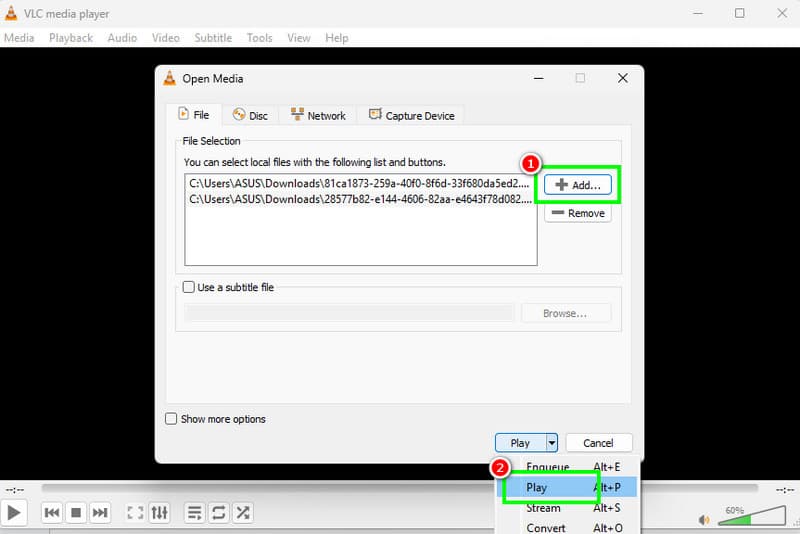This screenshot has width=800, height=534.
Task: Toggle random shuffle playback
Action: (243, 512)
